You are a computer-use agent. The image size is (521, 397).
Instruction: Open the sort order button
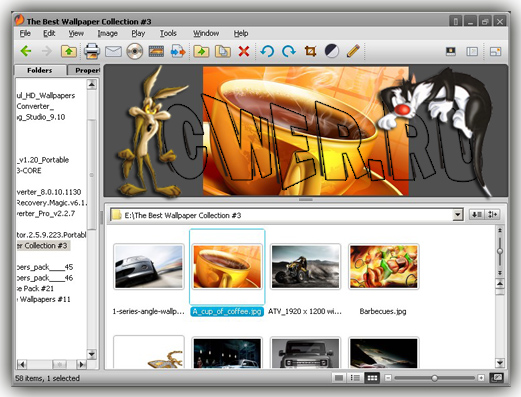[477, 214]
